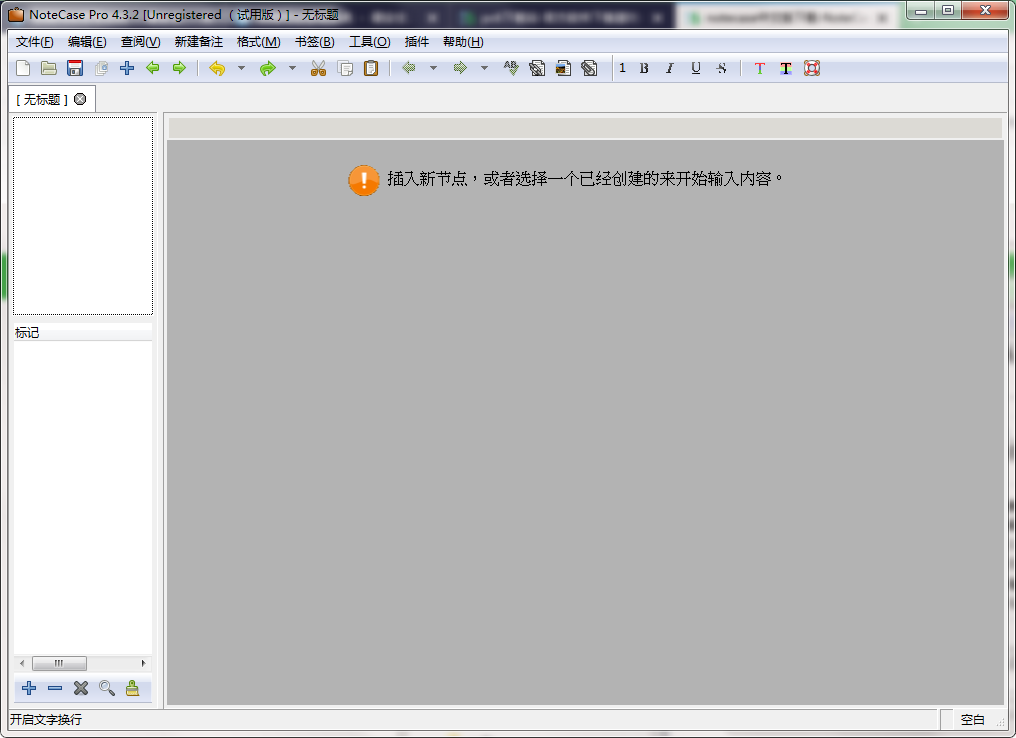The height and width of the screenshot is (738, 1016).
Task: Insert a new node with the plus icon
Action: coord(126,68)
